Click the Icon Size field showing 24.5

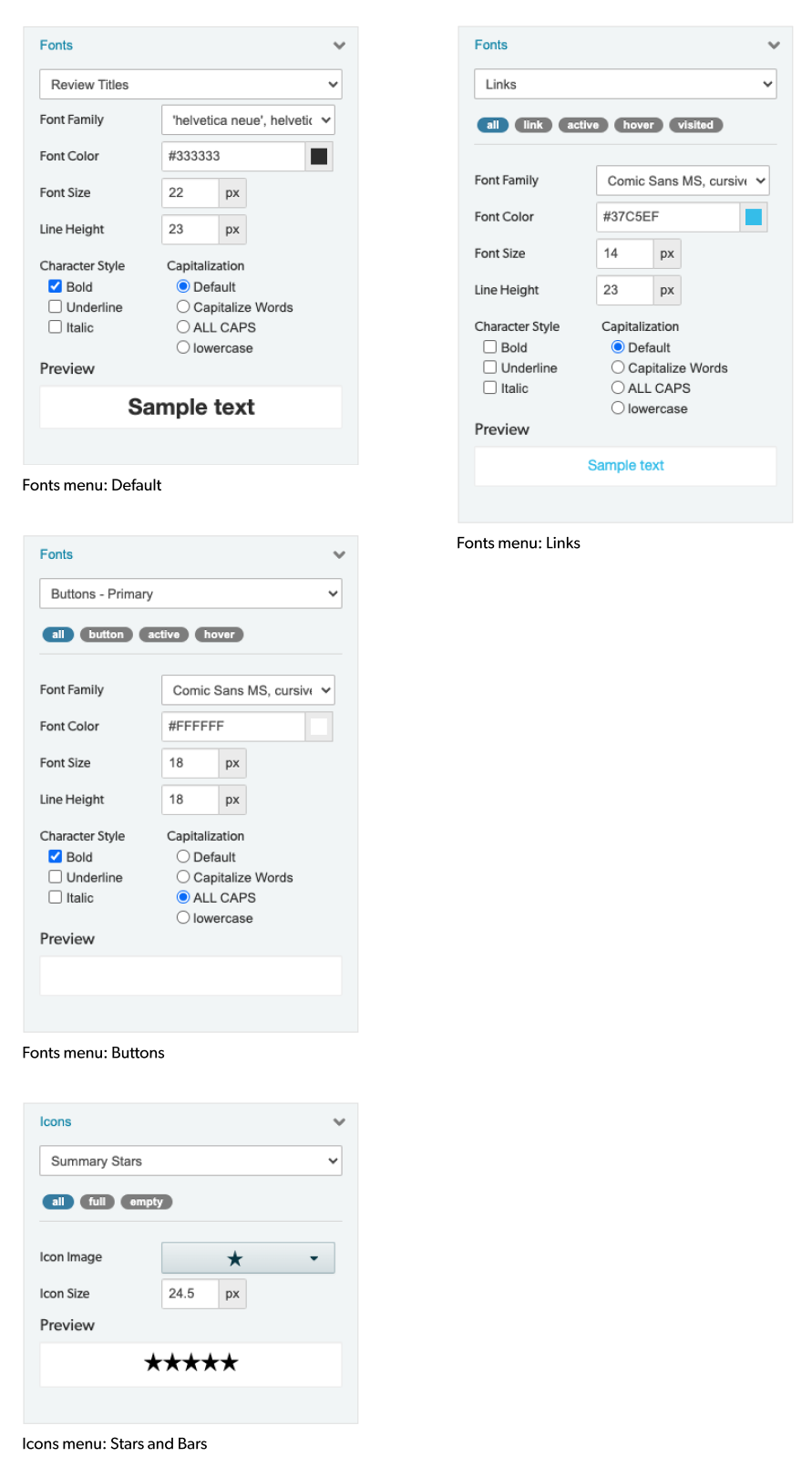[190, 1294]
